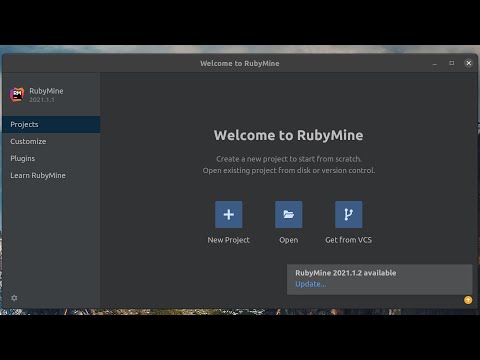Click the Get from VCS label
The width and height of the screenshot is (480, 360).
pyautogui.click(x=349, y=240)
